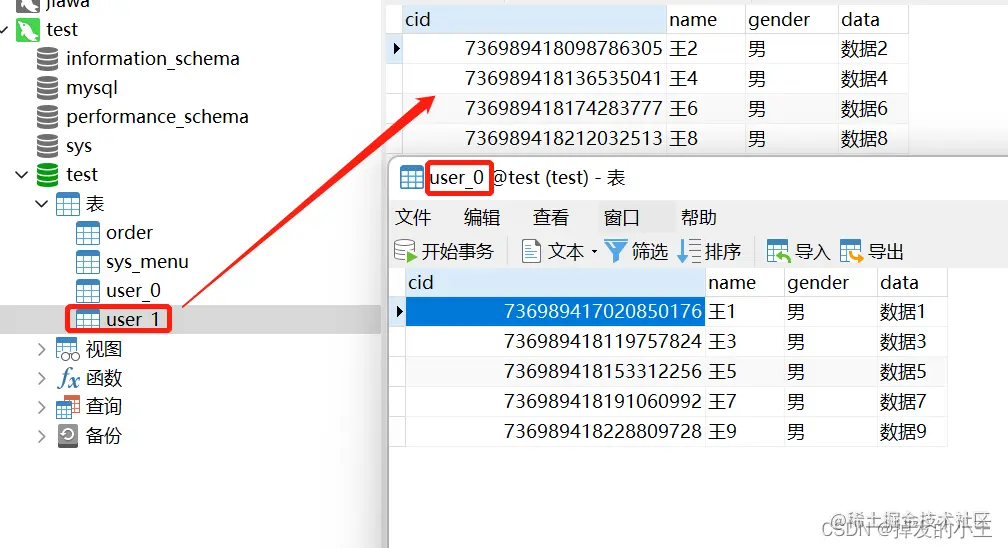Click the 导出 export button
1008x548 pixels.
pos(872,251)
